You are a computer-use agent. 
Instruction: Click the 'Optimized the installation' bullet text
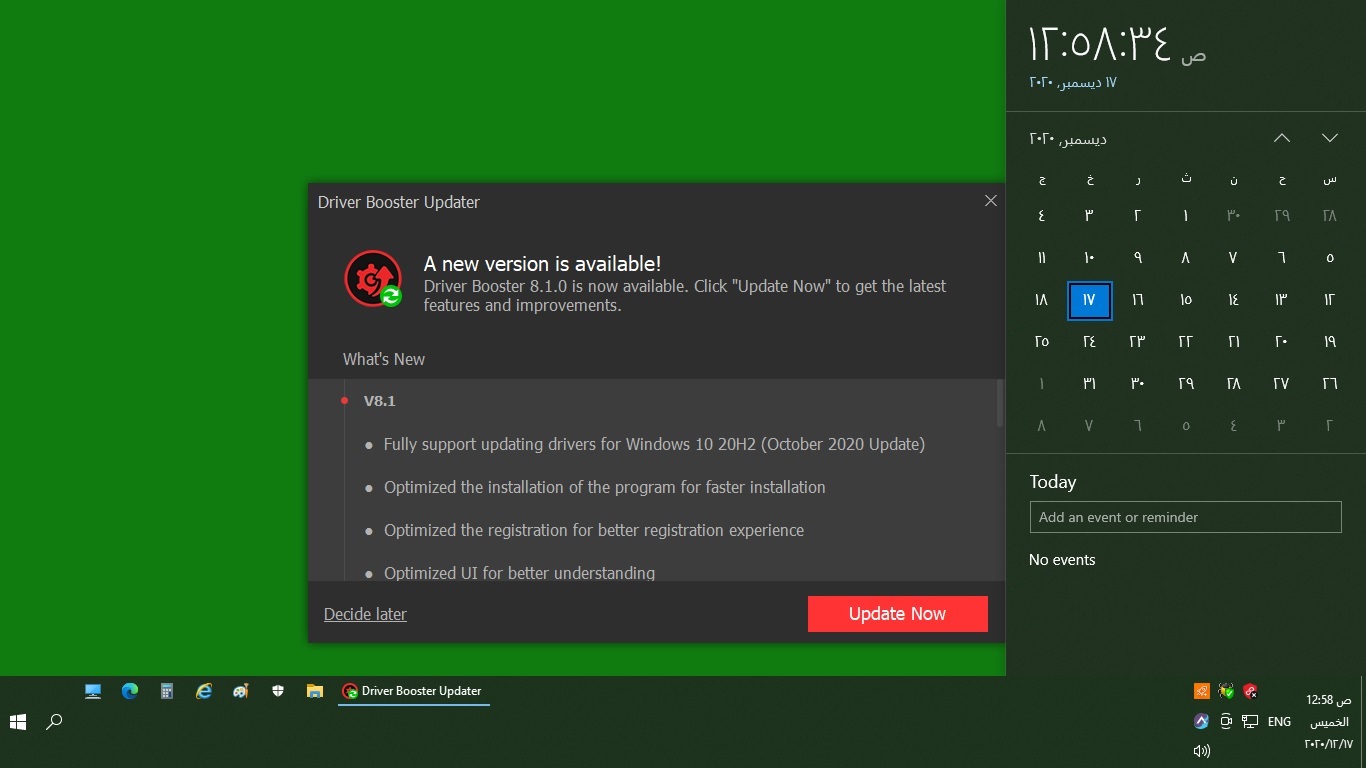[x=605, y=487]
